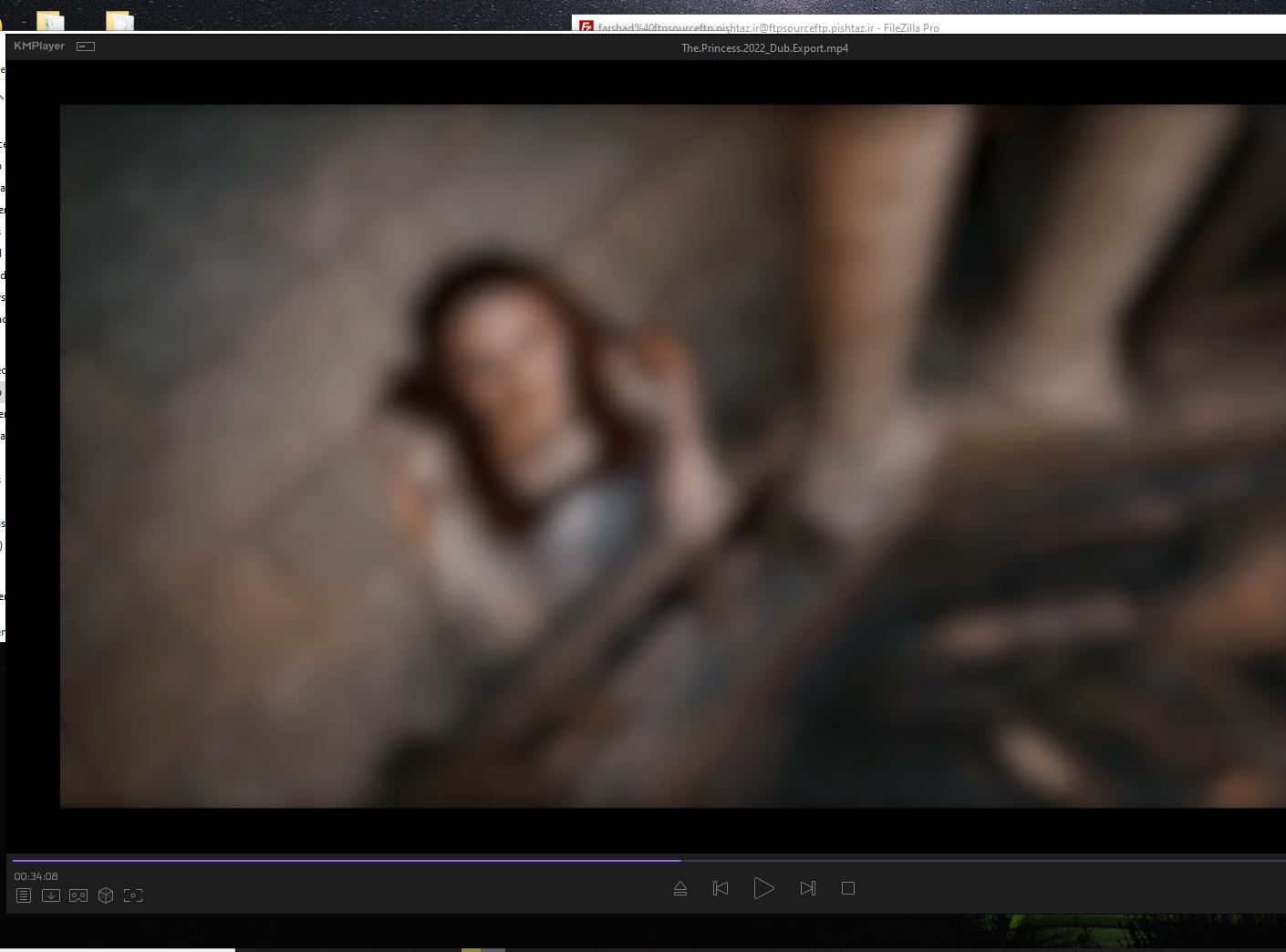Enable 3D mode with the cube icon
The image size is (1286, 952).
pos(106,895)
